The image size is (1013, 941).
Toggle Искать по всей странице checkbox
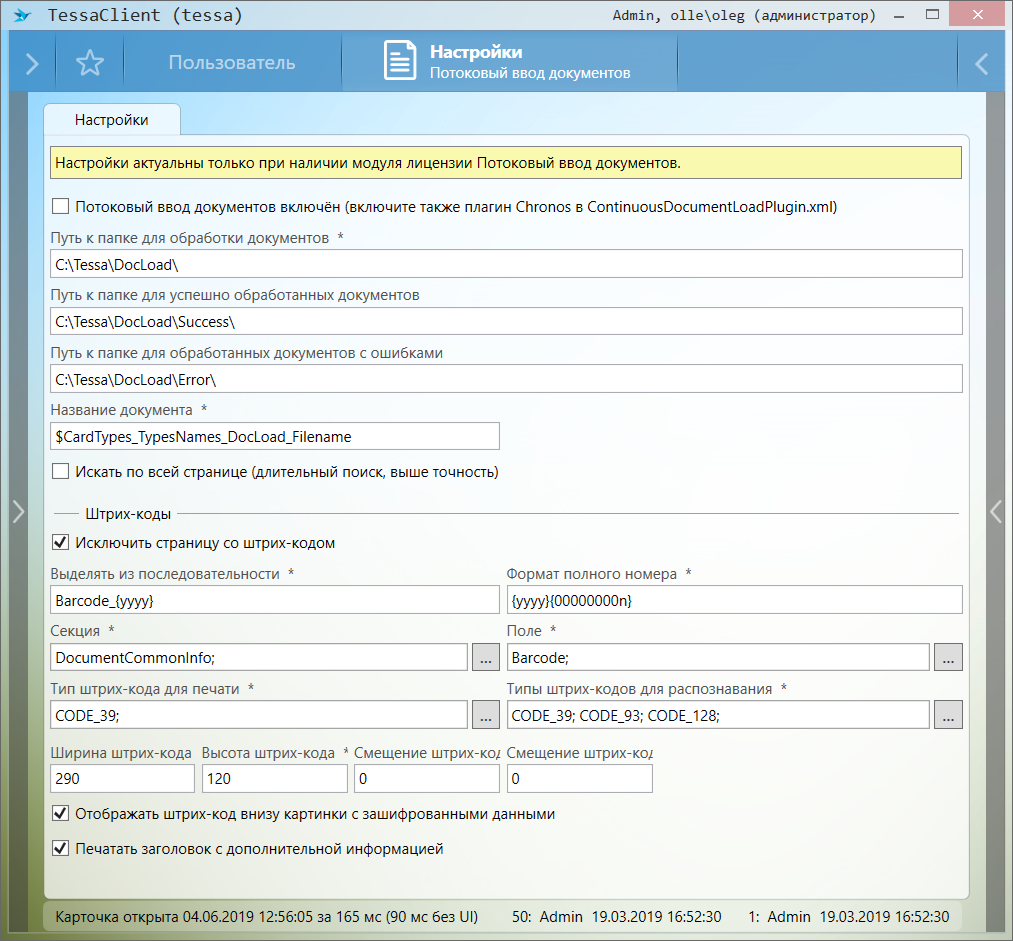[61, 471]
